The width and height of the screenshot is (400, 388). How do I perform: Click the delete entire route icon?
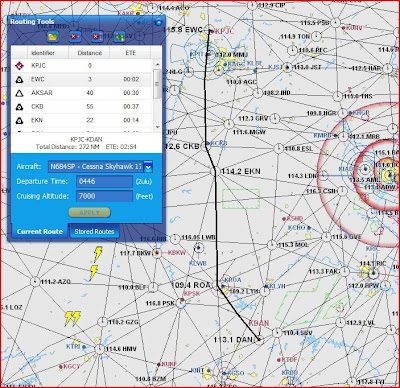tap(97, 36)
